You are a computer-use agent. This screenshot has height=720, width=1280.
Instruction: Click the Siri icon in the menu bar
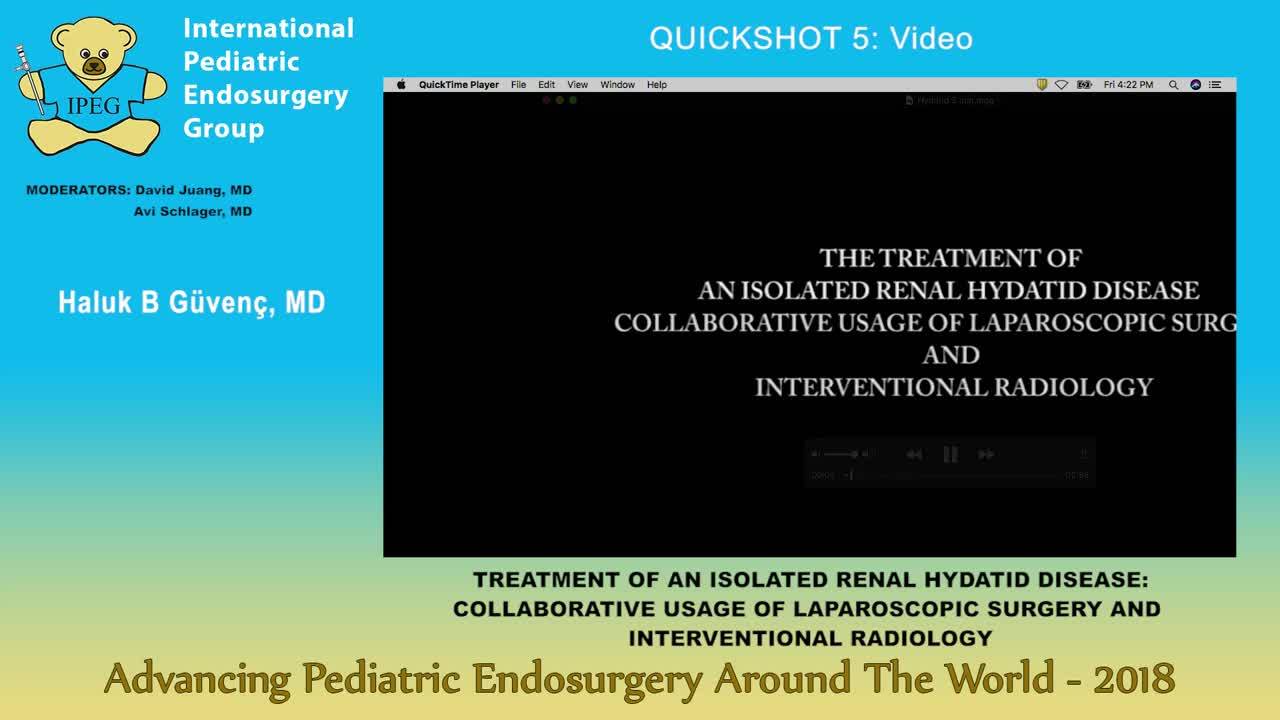coord(1194,84)
